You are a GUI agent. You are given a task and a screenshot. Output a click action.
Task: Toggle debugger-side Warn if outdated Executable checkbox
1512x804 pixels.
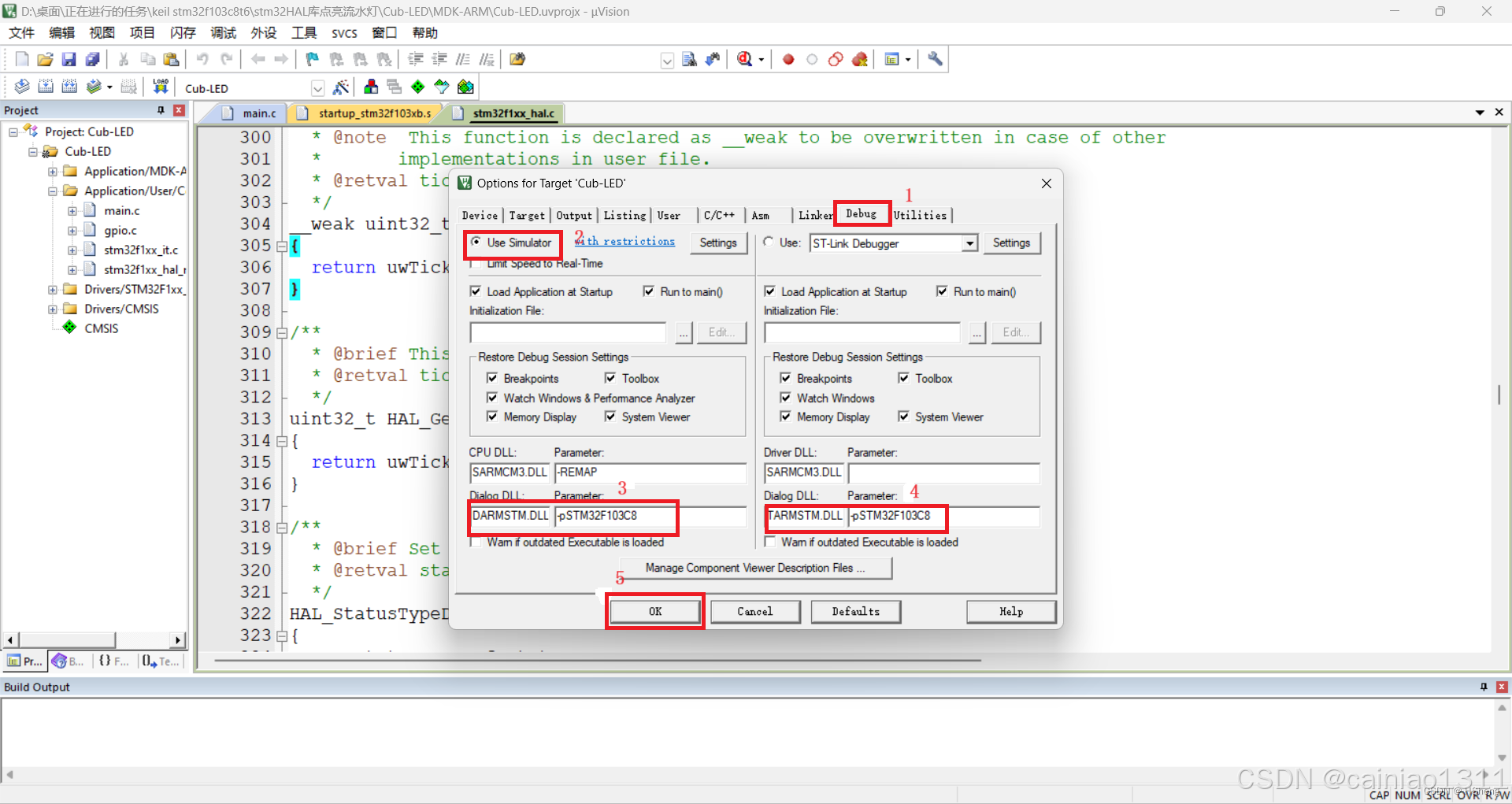pos(770,542)
